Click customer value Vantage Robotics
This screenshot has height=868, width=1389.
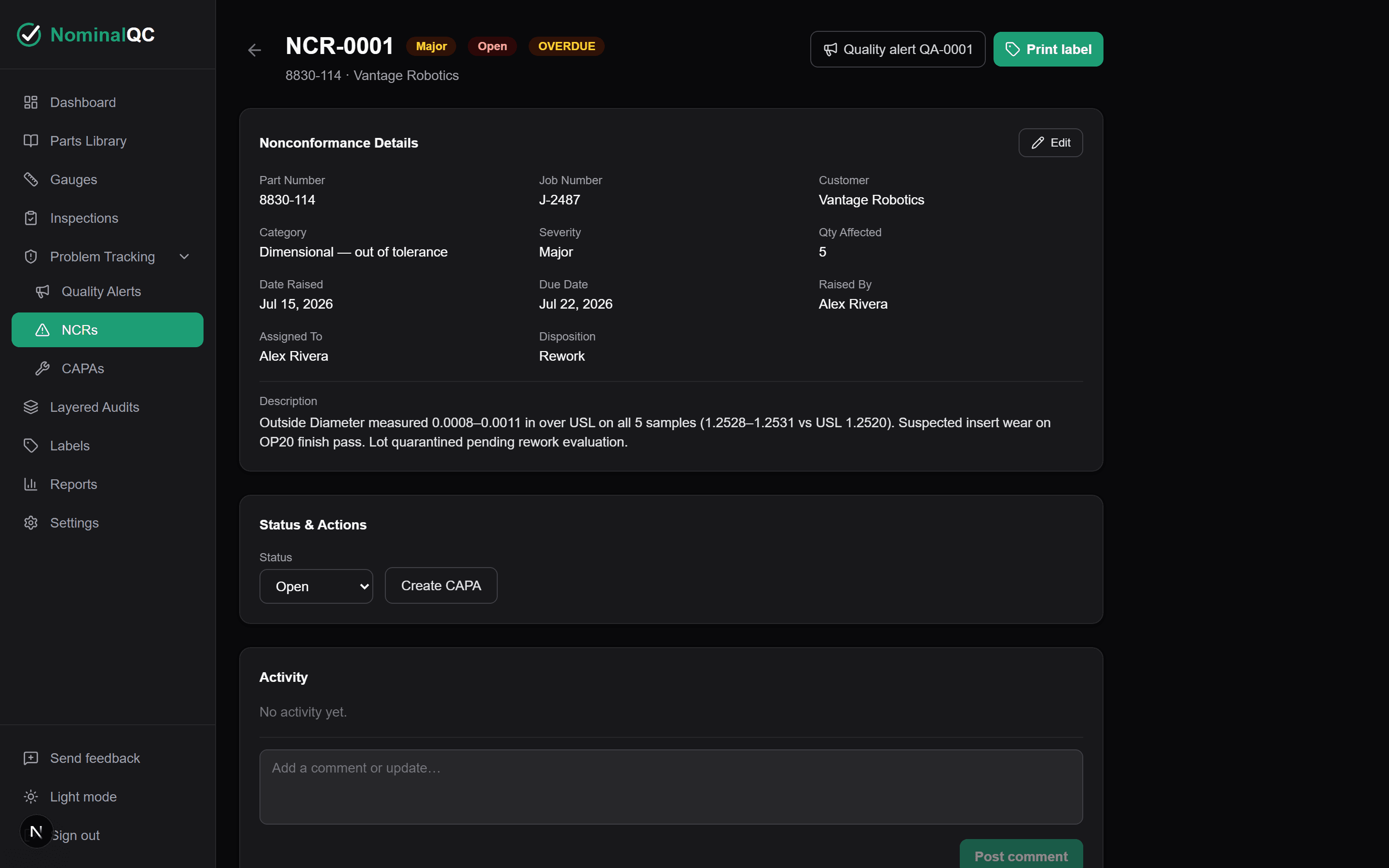click(872, 200)
